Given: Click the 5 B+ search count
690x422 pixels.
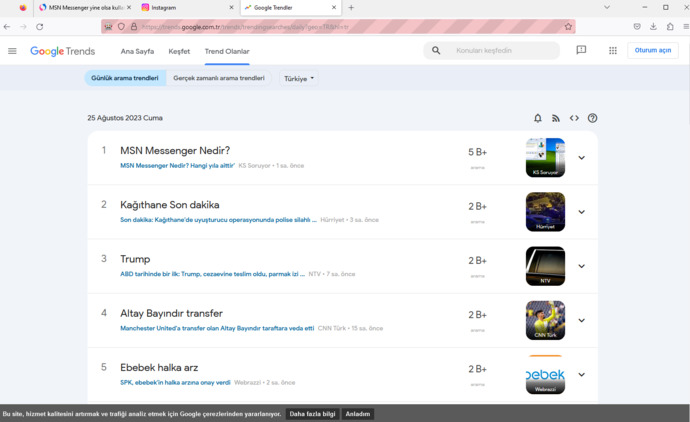Looking at the screenshot, I should [x=477, y=152].
